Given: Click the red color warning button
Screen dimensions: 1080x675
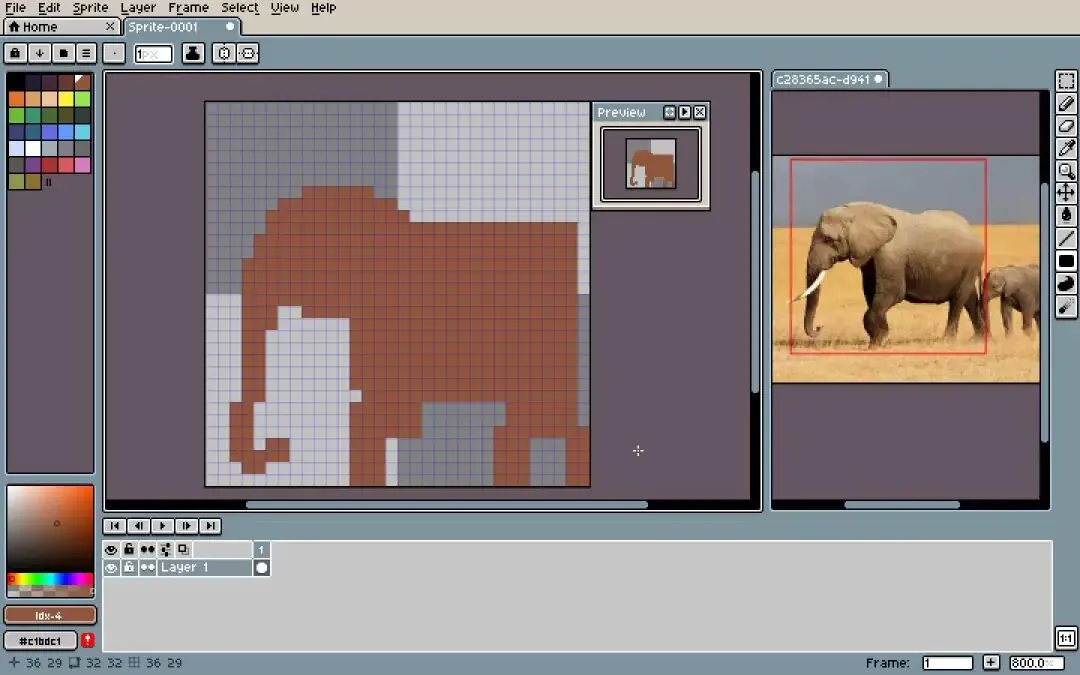Looking at the screenshot, I should pos(87,641).
